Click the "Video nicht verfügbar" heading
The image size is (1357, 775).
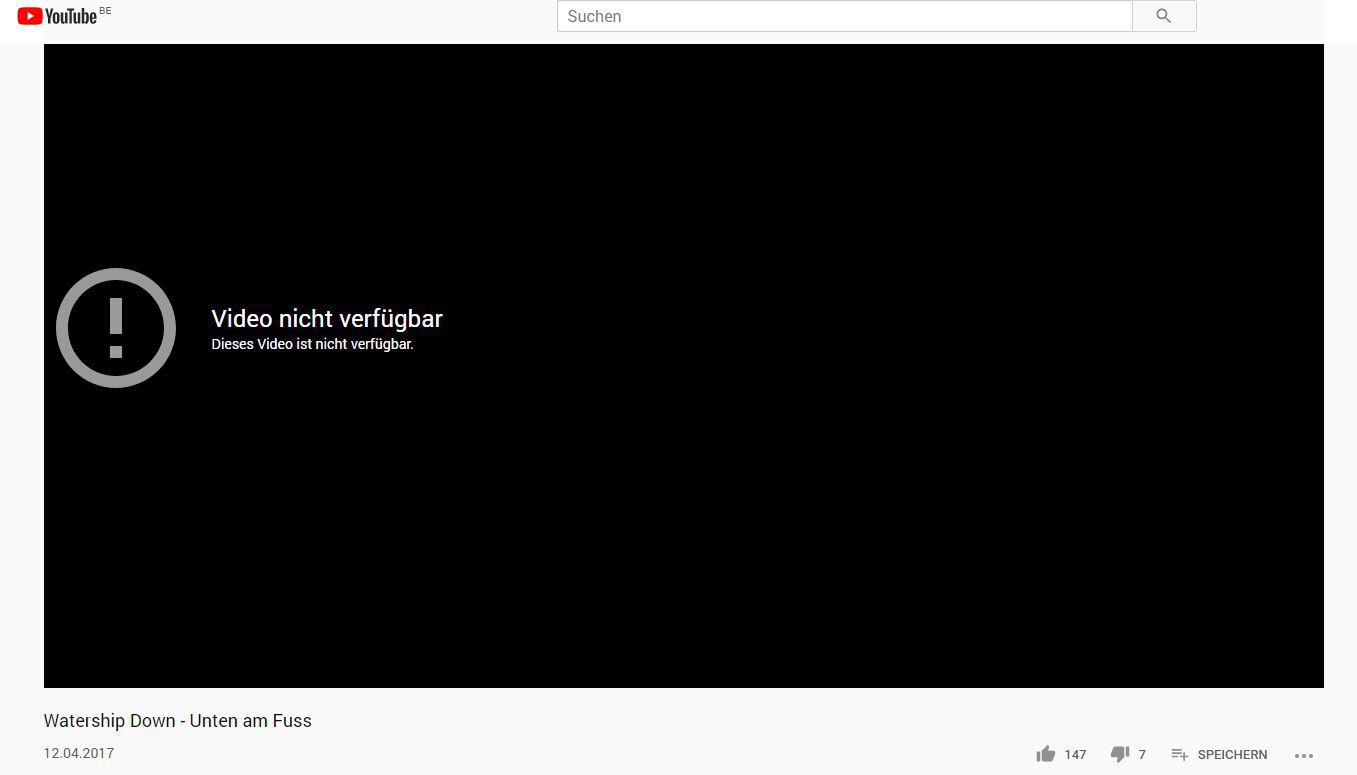pyautogui.click(x=327, y=319)
